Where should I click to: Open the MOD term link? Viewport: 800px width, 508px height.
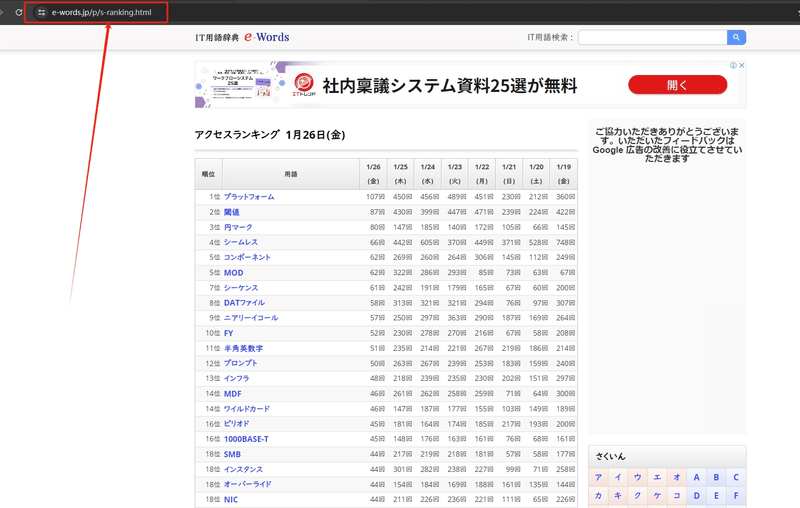234,273
